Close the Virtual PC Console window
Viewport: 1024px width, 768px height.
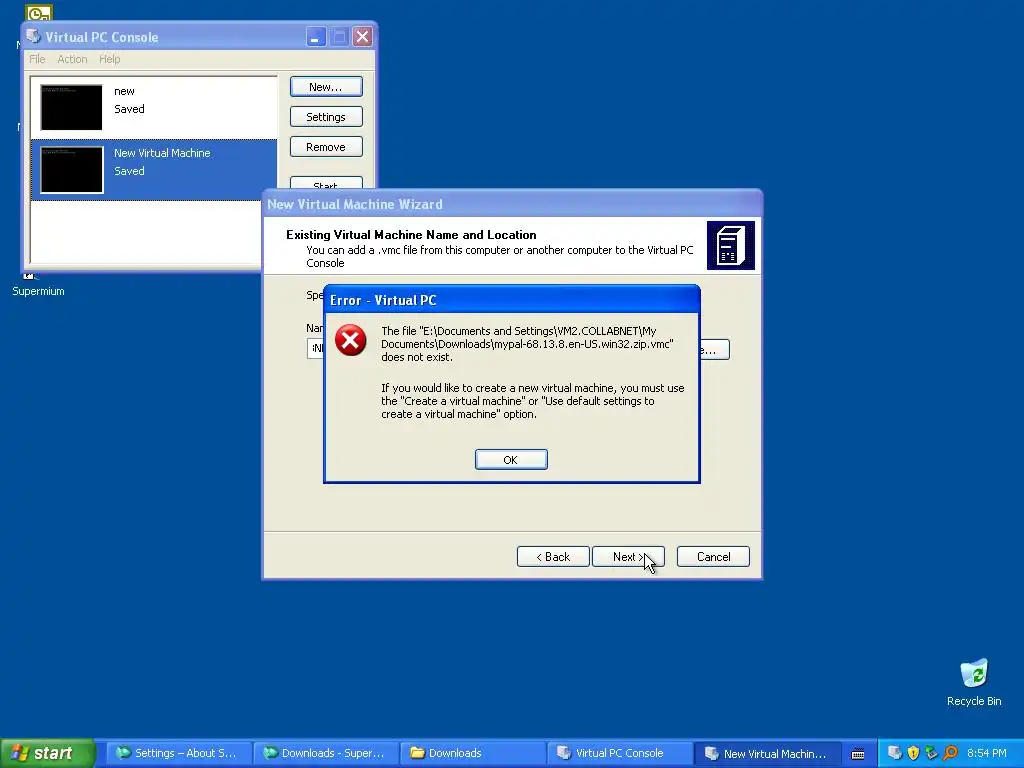[x=362, y=37]
